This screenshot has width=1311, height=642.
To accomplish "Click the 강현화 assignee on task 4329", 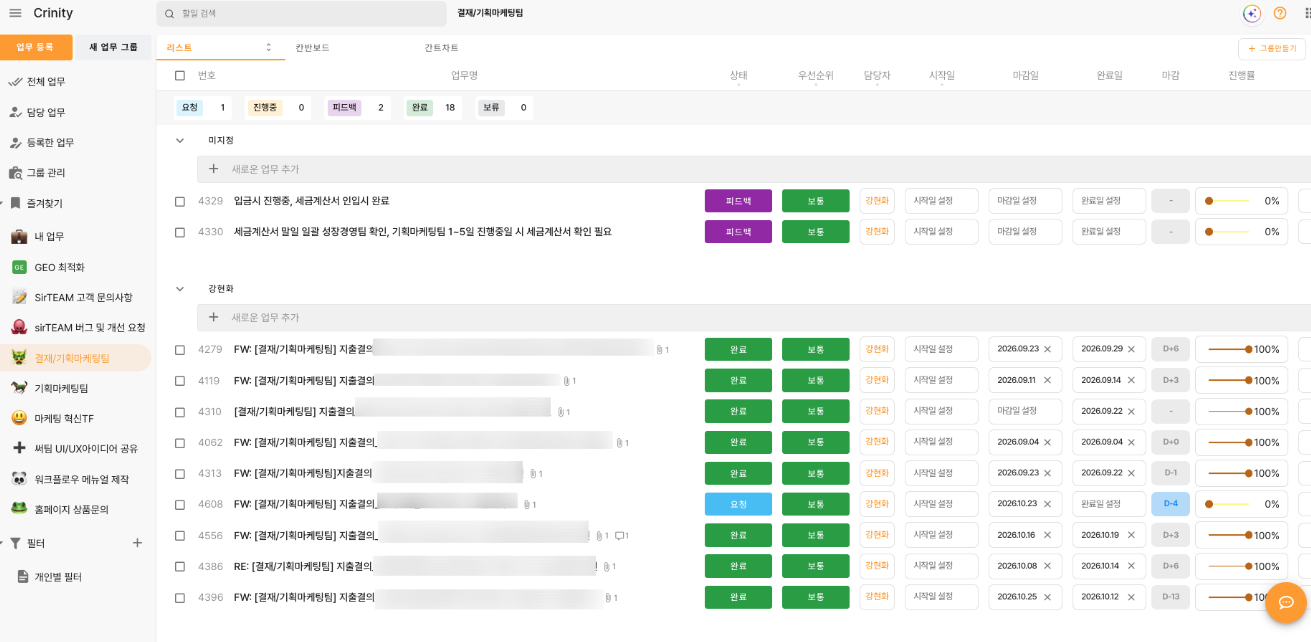I will pyautogui.click(x=877, y=201).
